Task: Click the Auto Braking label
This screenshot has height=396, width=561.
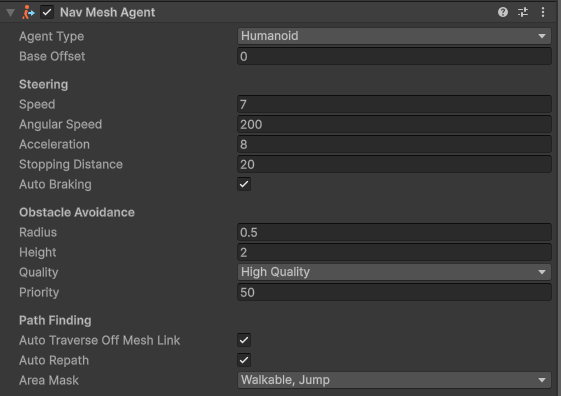Action: 55,185
